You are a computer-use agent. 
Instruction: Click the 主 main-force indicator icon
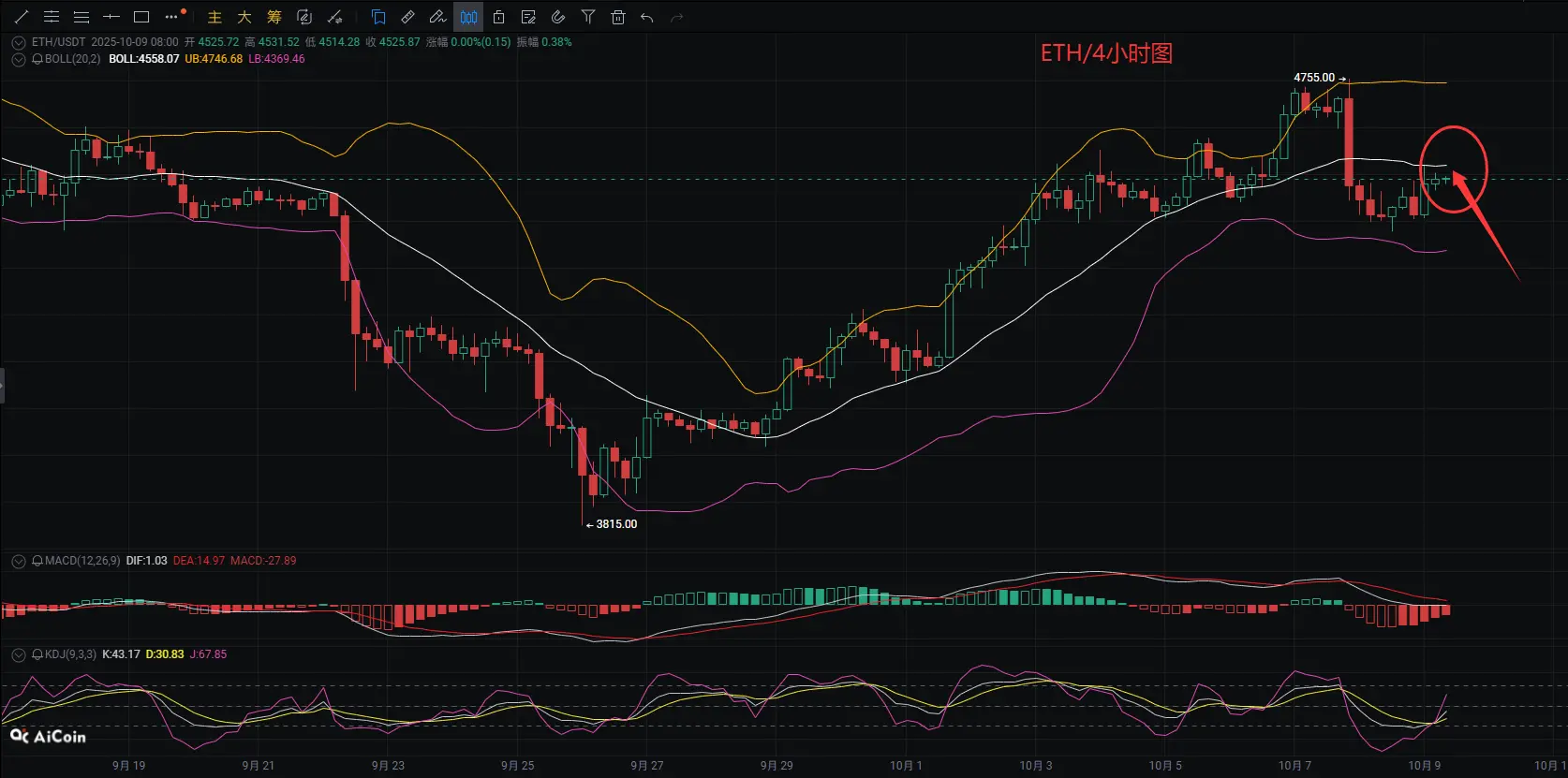click(x=214, y=17)
